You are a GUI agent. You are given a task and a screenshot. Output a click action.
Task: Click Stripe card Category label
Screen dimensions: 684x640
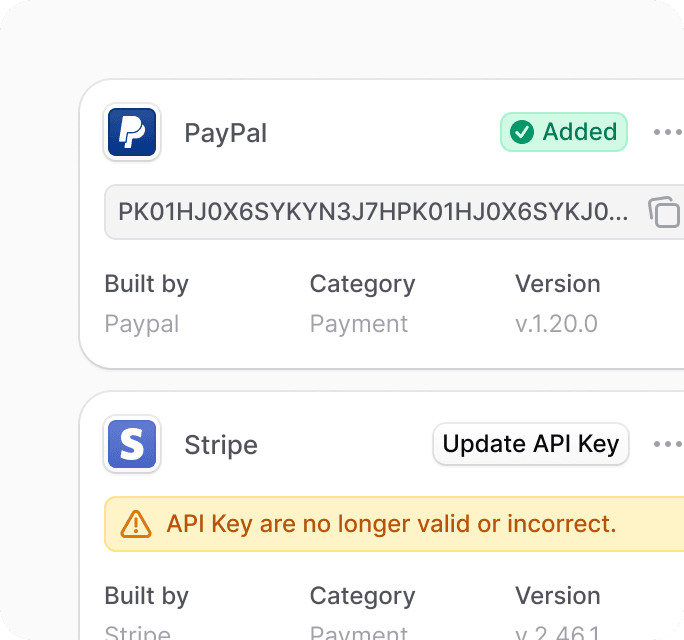point(363,596)
